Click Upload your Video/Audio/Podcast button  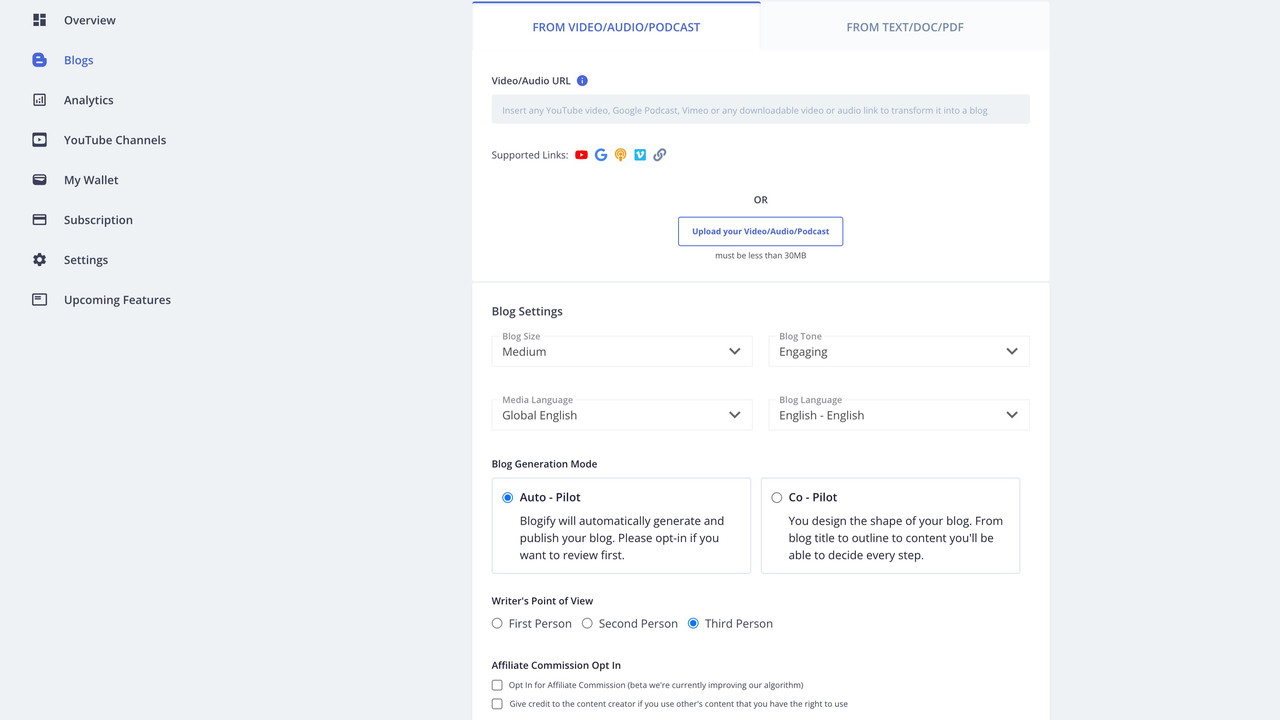(760, 231)
